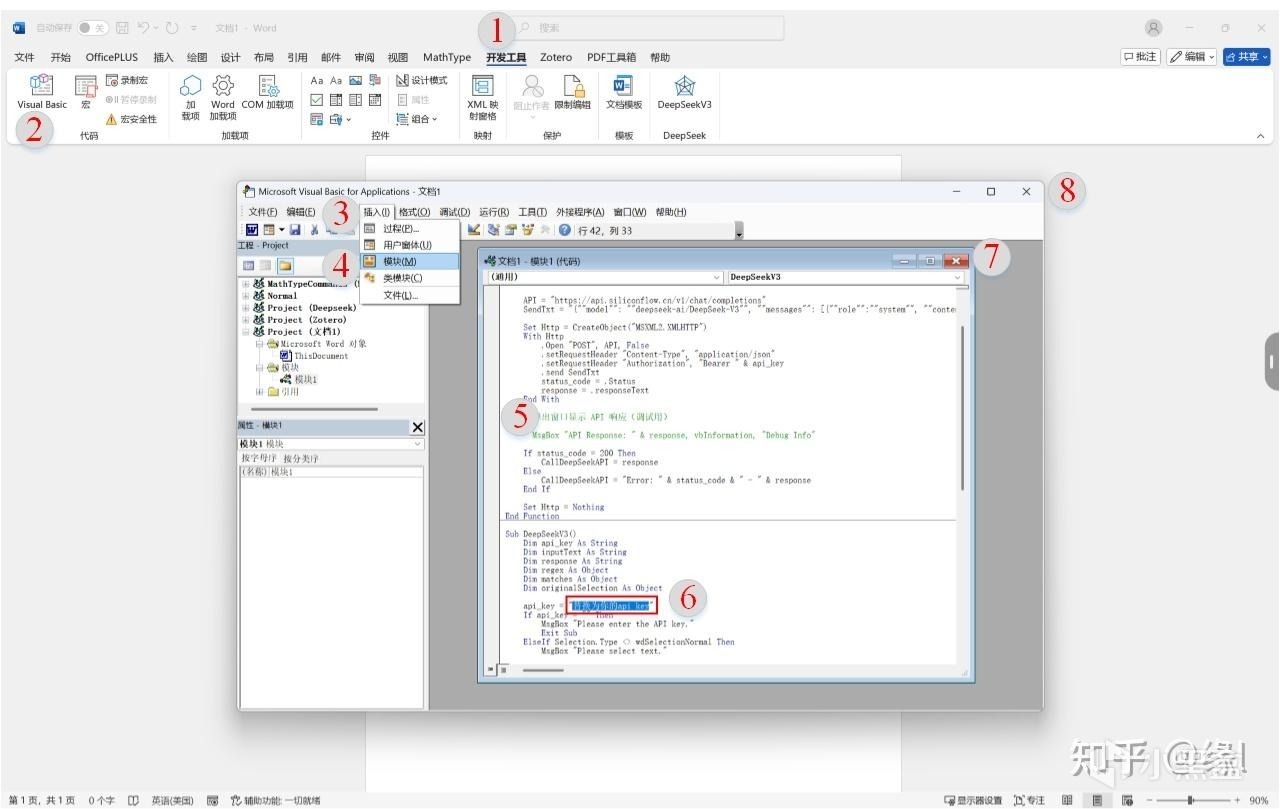Click View Code icon in project panel
This screenshot has width=1280, height=809.
[x=250, y=265]
